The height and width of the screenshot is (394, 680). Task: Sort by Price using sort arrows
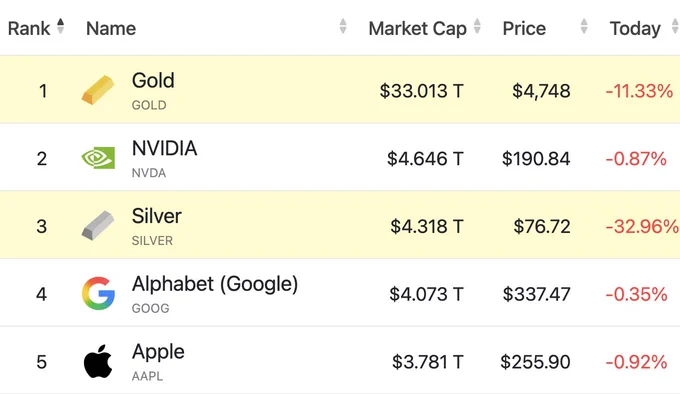click(584, 26)
